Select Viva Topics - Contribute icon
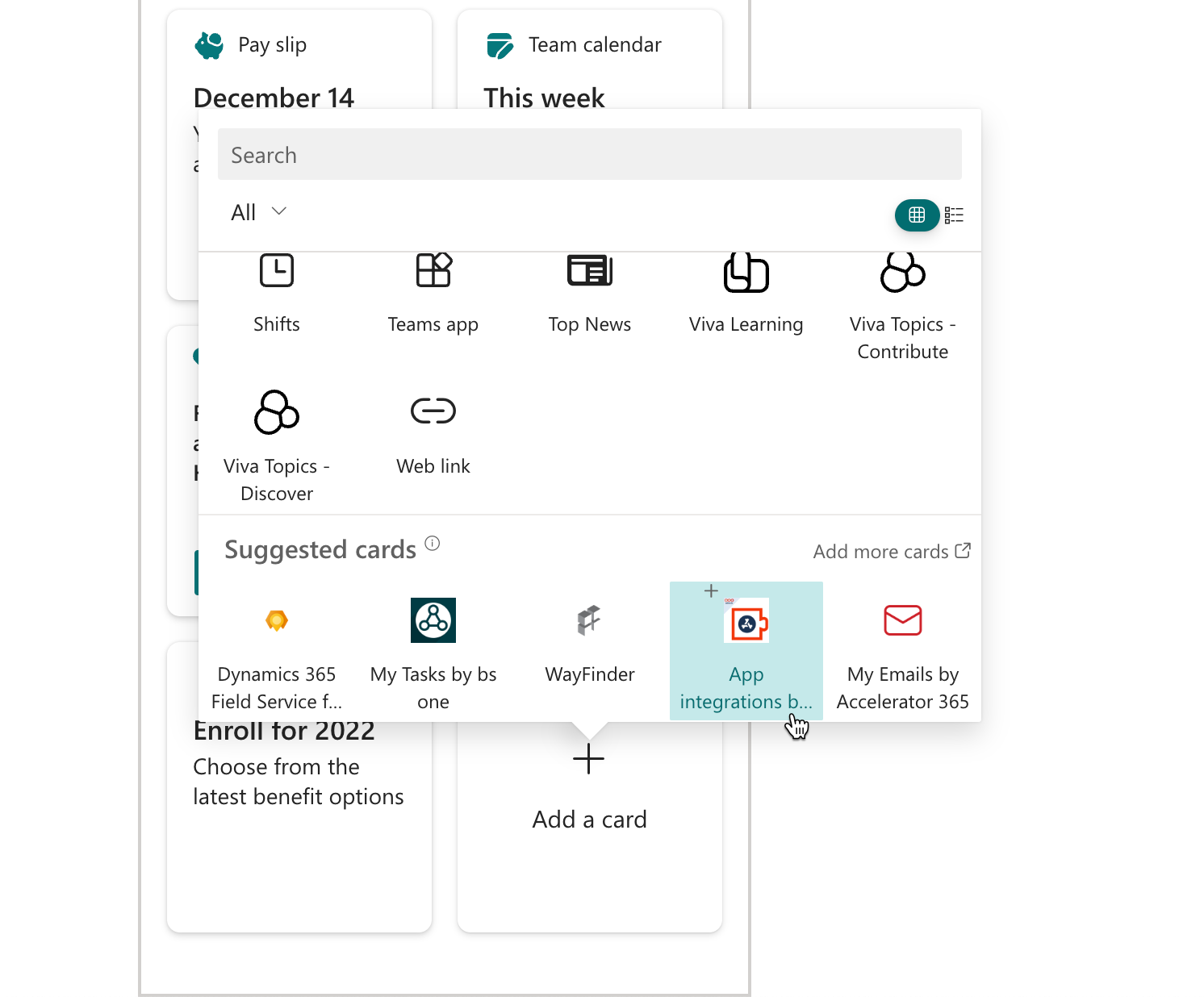Image resolution: width=1204 pixels, height=997 pixels. (x=903, y=272)
